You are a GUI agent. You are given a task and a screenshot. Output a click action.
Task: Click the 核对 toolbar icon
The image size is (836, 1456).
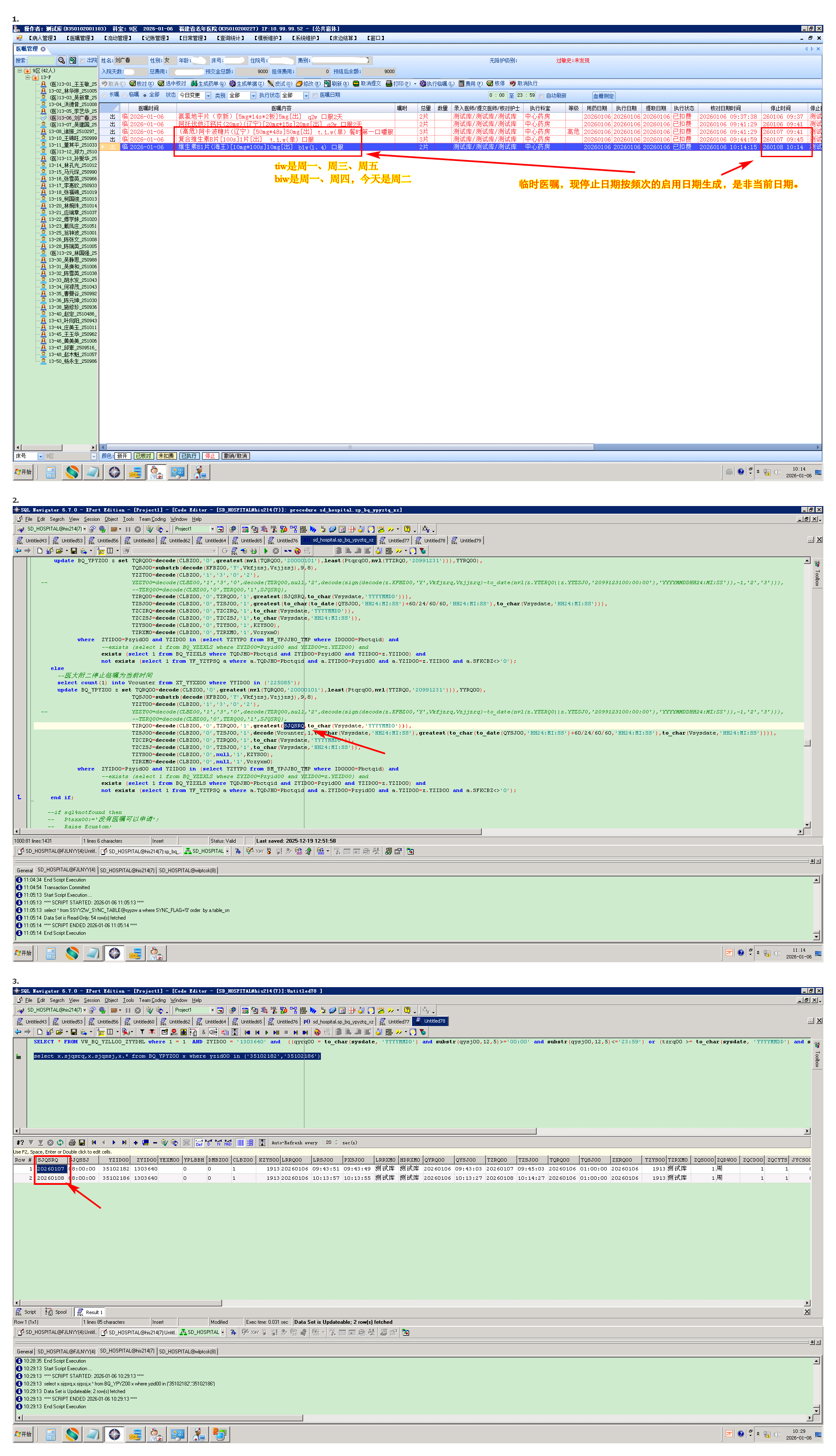pyautogui.click(x=133, y=84)
